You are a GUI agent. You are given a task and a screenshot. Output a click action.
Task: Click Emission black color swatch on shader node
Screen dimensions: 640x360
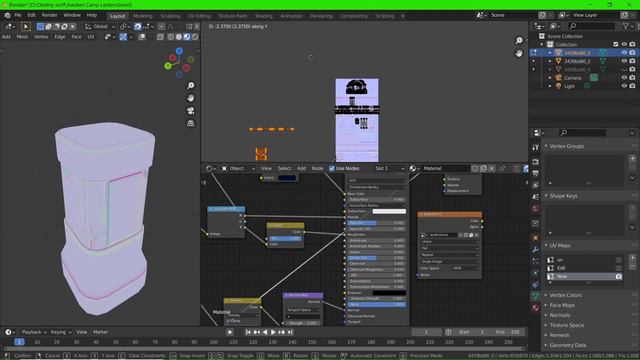click(x=389, y=293)
